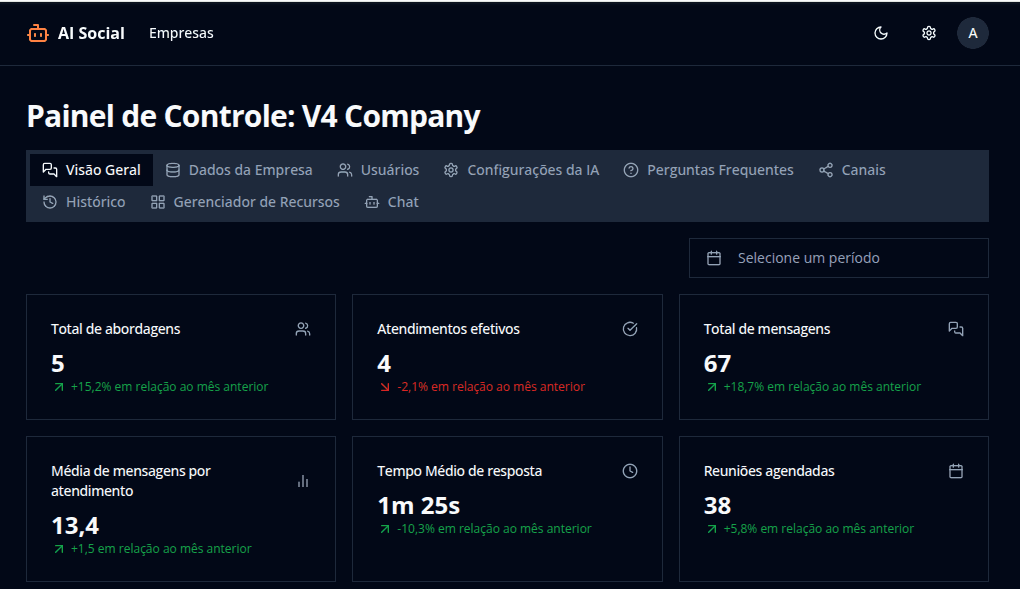Switch to the Chat tab
Screen dimensions: 1020x589
coord(391,202)
